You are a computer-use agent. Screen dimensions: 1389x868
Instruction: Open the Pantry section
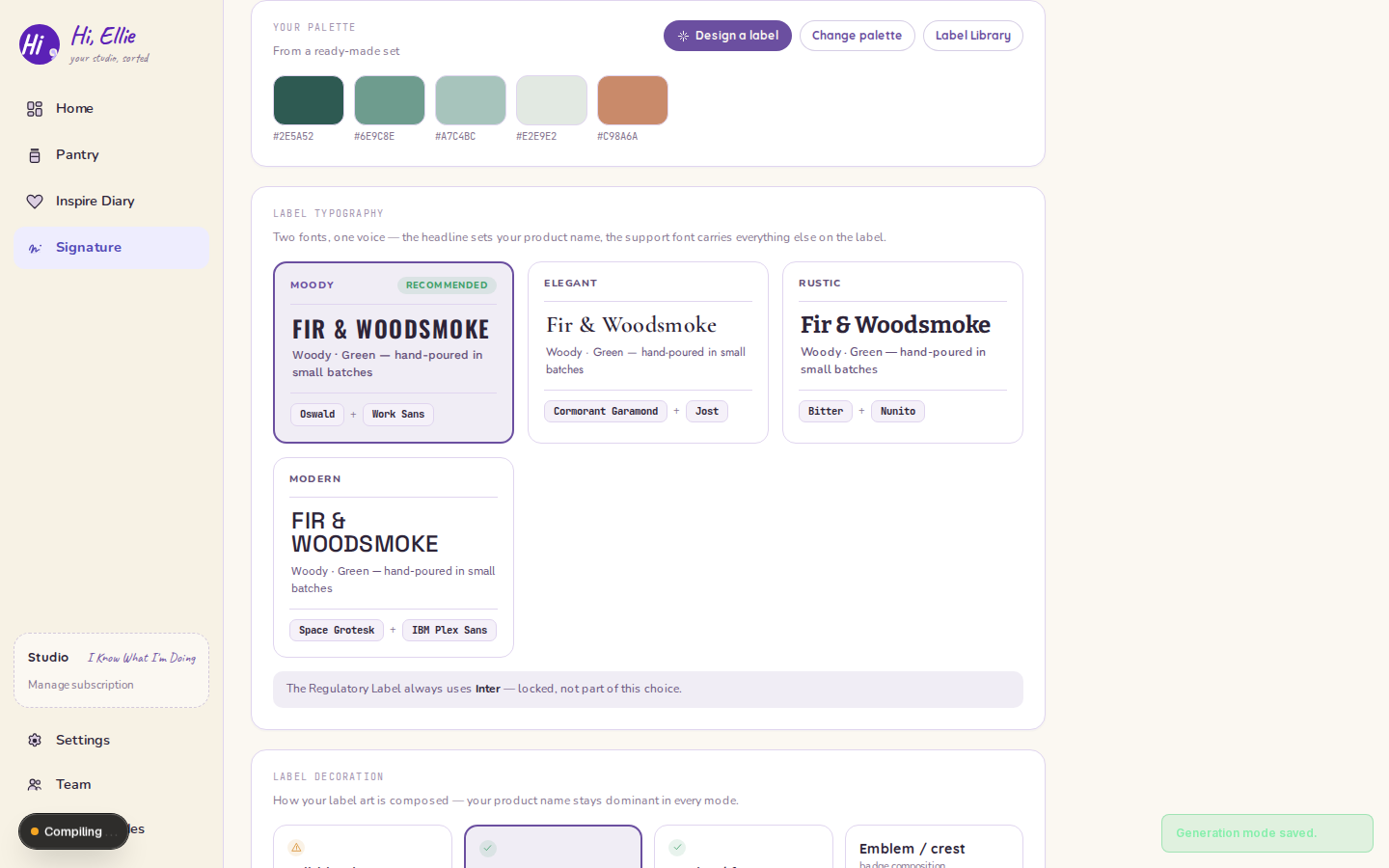coord(111,155)
